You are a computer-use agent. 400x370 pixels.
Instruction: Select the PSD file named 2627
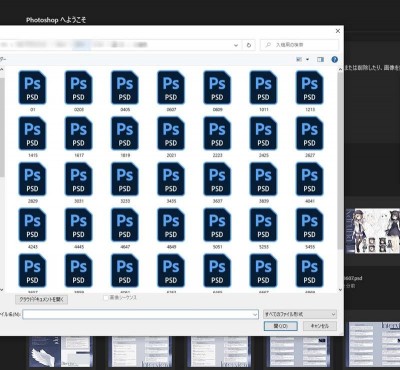click(310, 136)
